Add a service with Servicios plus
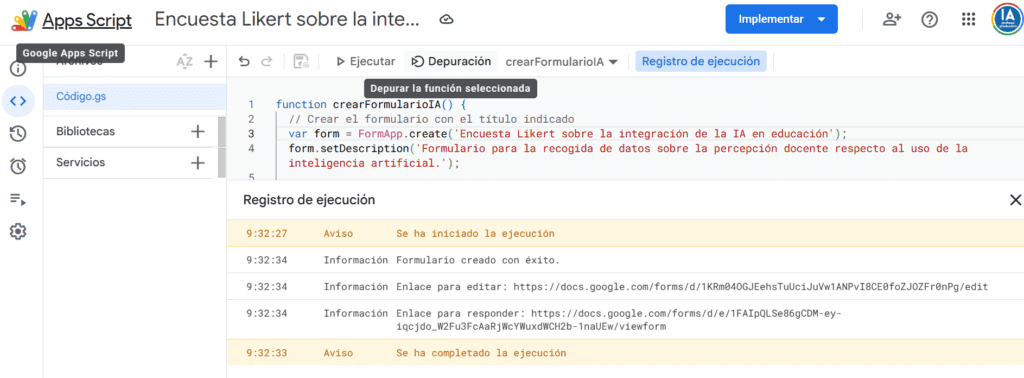1024x378 pixels. (198, 163)
